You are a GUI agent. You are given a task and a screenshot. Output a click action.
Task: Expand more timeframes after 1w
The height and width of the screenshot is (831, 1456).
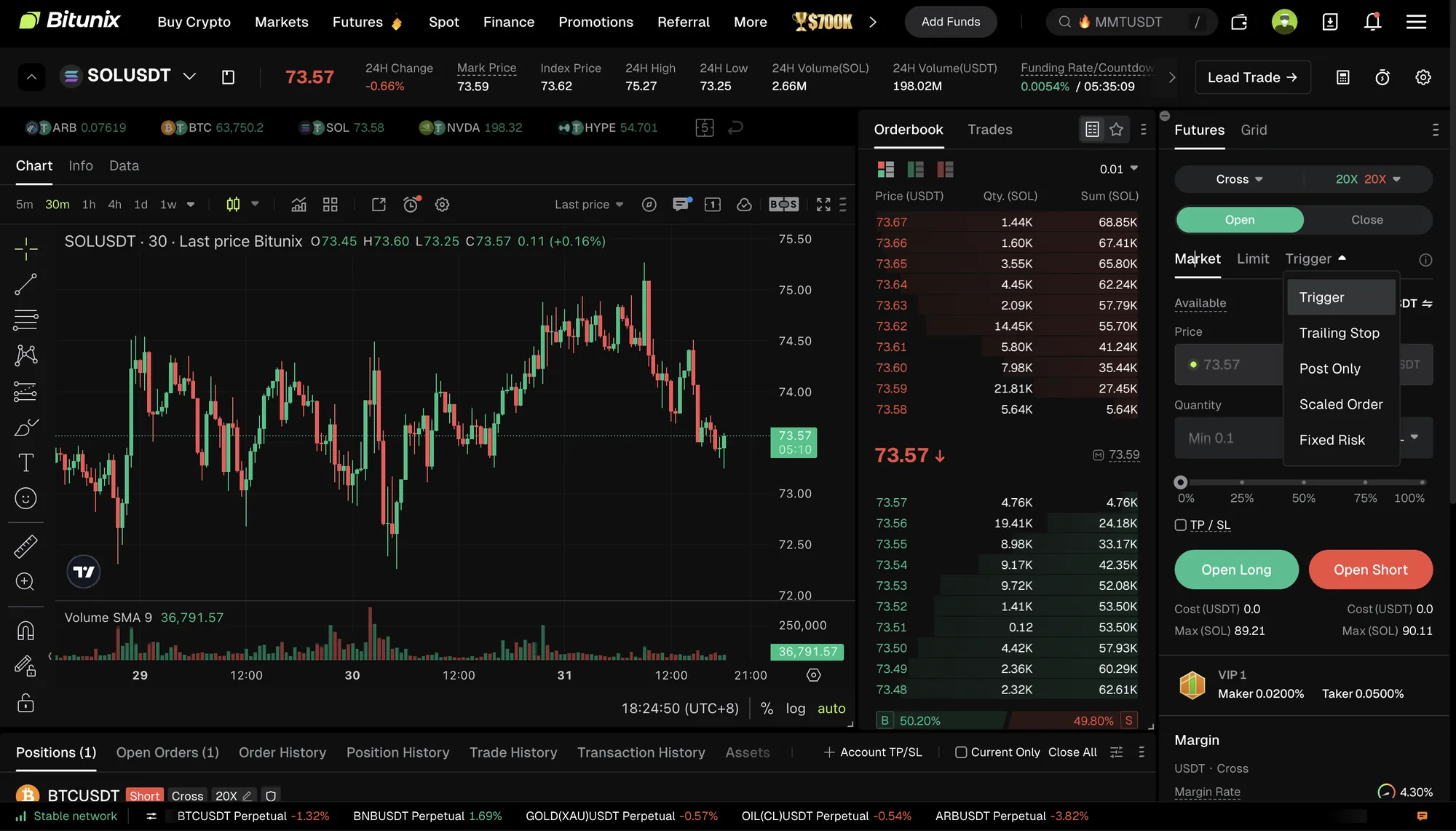191,205
